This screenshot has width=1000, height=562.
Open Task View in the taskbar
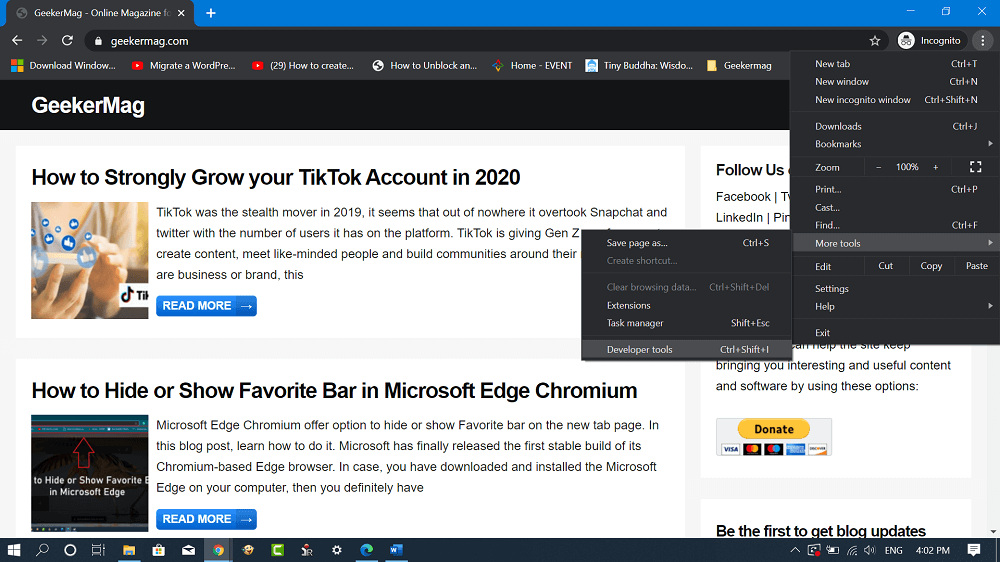(x=98, y=550)
